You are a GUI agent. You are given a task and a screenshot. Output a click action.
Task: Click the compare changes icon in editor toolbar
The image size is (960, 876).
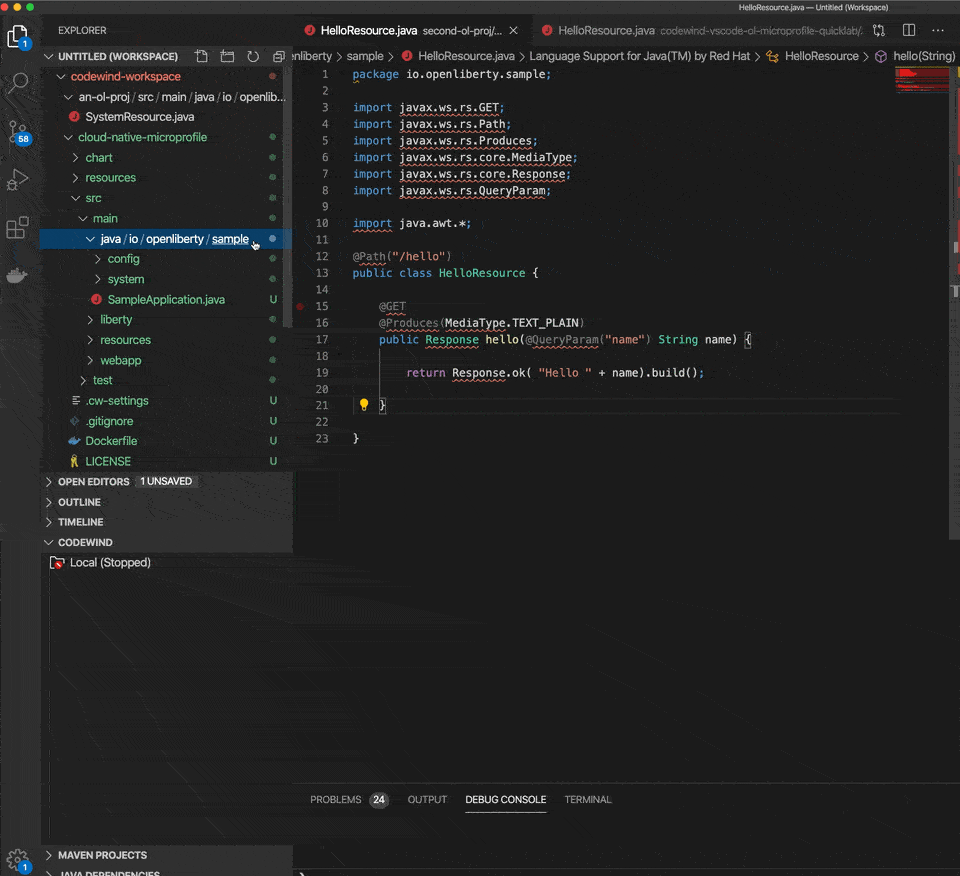[879, 31]
